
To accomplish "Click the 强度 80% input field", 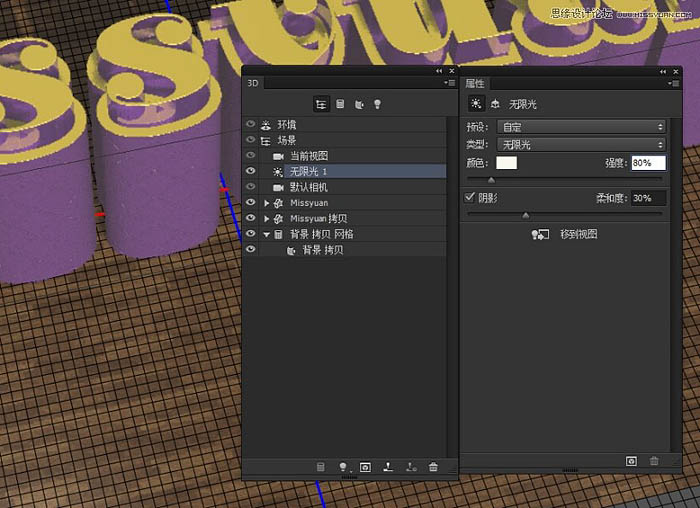I will [x=648, y=163].
